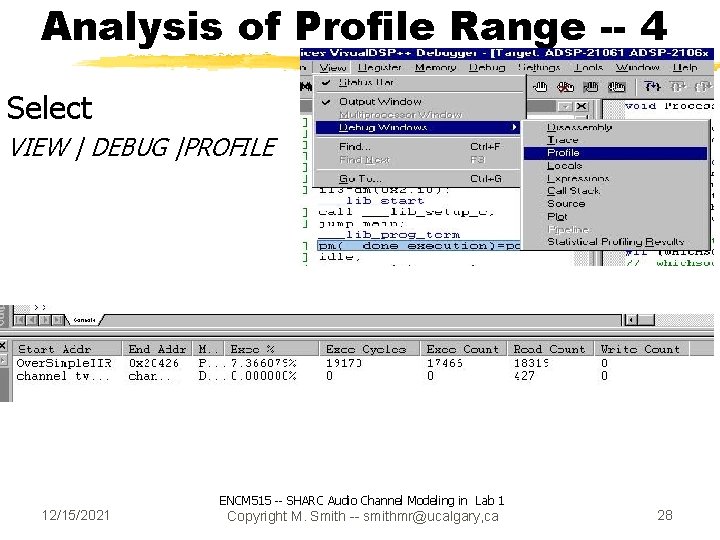Open the Settings menu
Screen dimensions: 720x540
(539, 68)
